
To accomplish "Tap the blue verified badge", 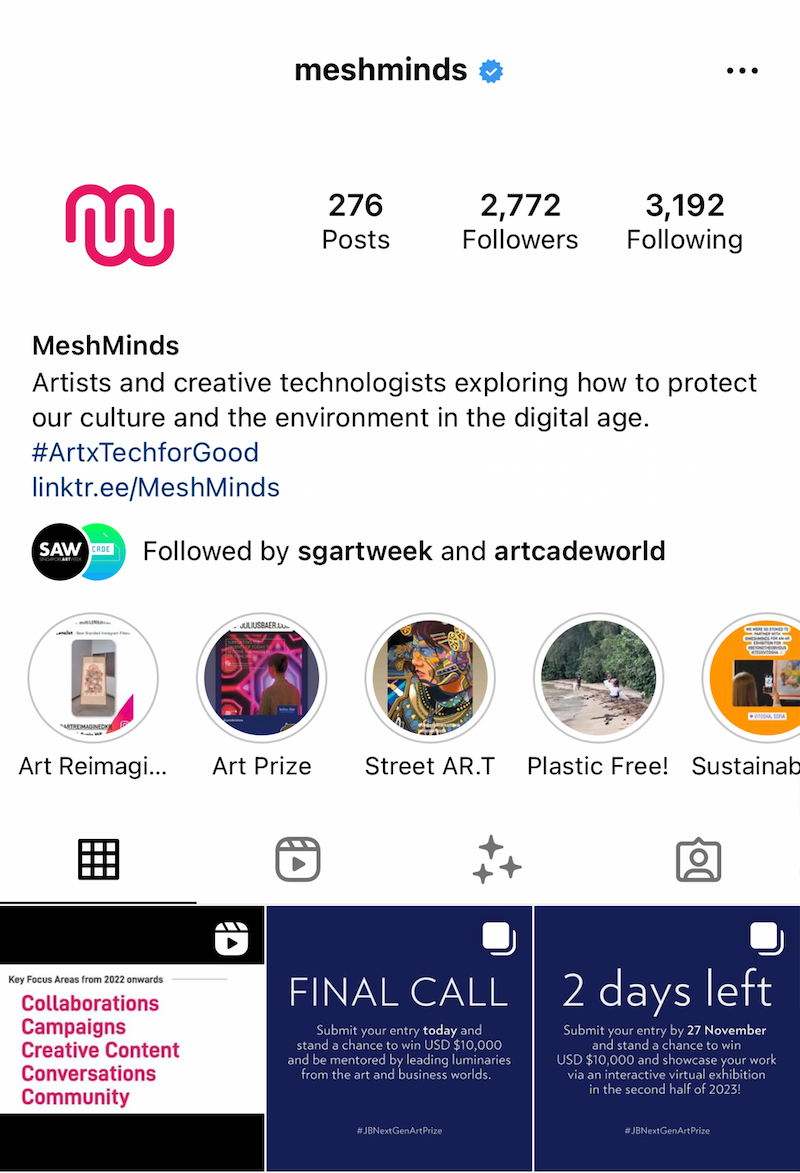I will 491,71.
